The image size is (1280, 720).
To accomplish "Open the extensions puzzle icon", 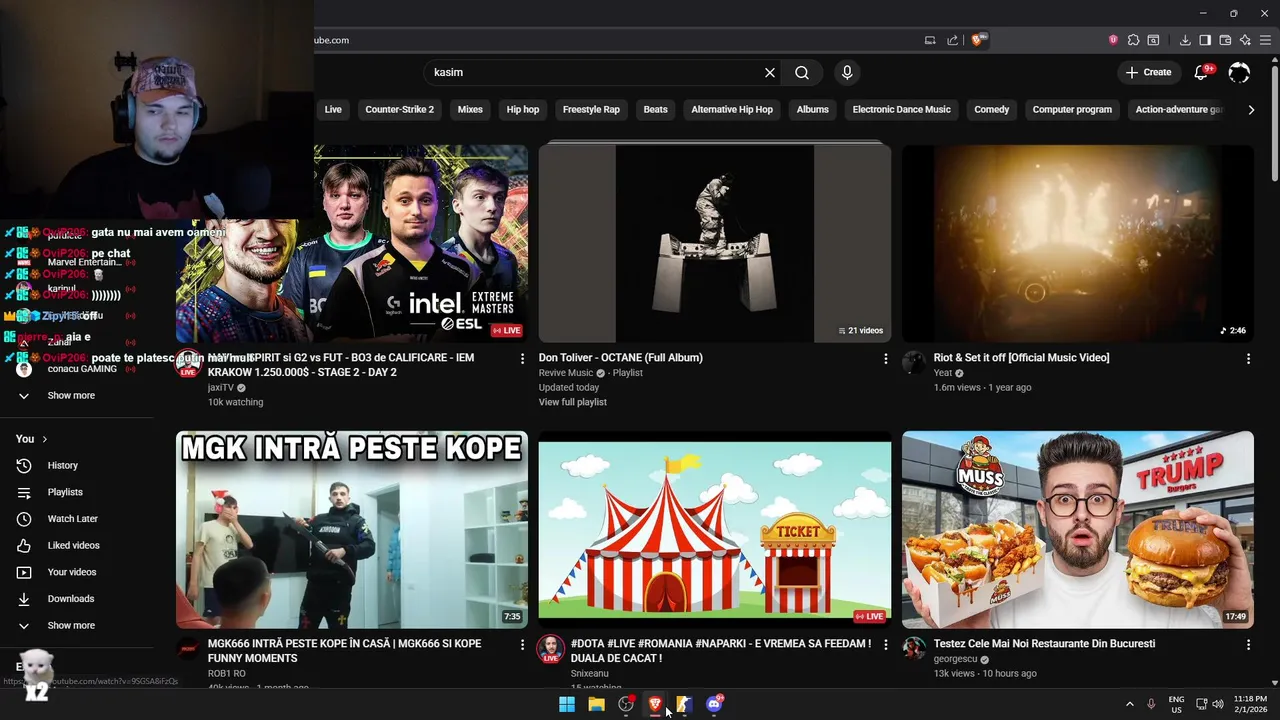I will 1133,40.
